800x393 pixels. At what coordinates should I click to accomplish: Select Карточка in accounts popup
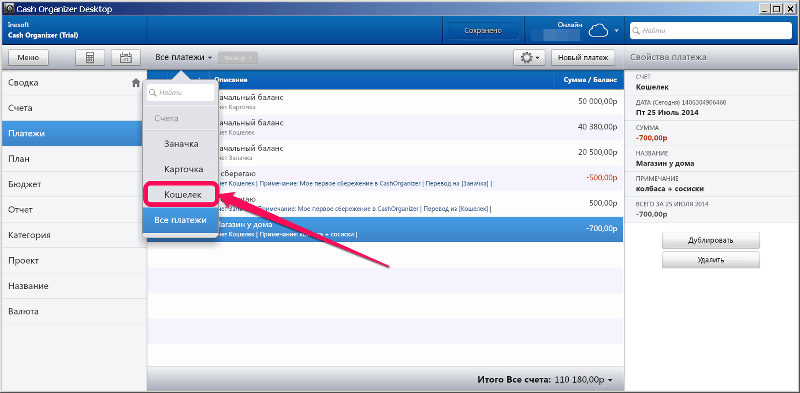point(181,169)
